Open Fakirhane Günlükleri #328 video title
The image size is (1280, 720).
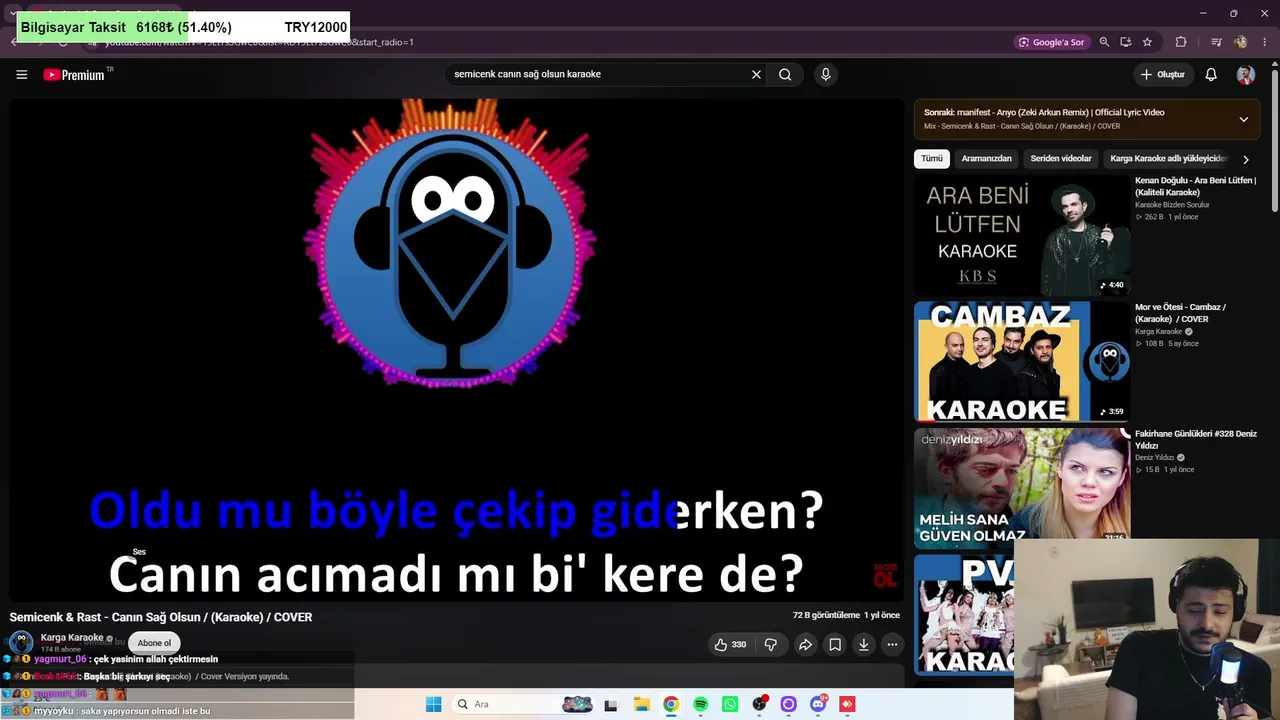tap(1196, 439)
